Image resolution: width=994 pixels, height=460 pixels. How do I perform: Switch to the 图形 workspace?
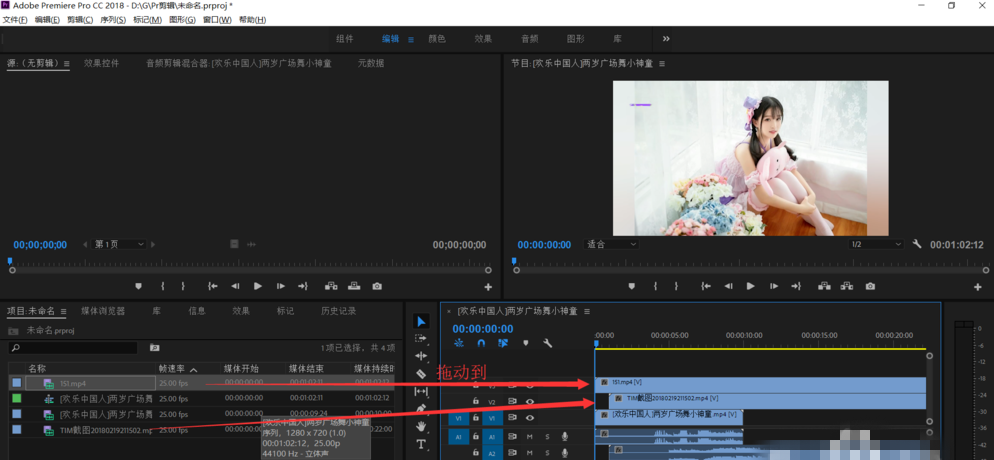pos(576,39)
